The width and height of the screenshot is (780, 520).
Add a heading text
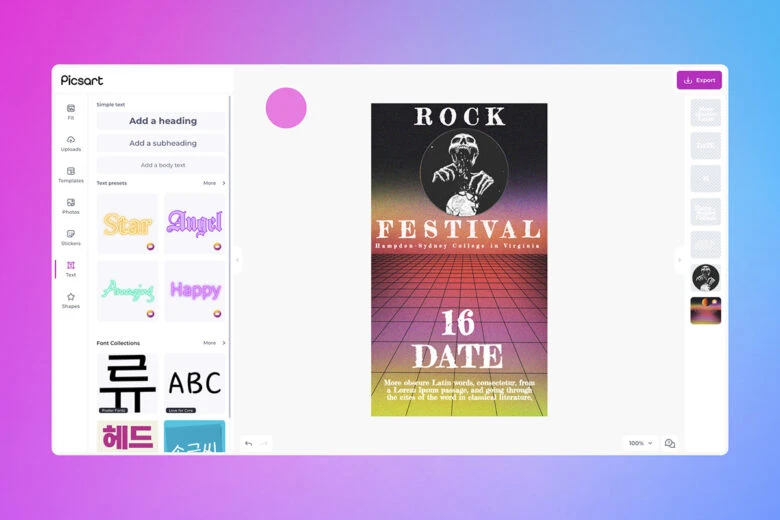[x=162, y=121]
